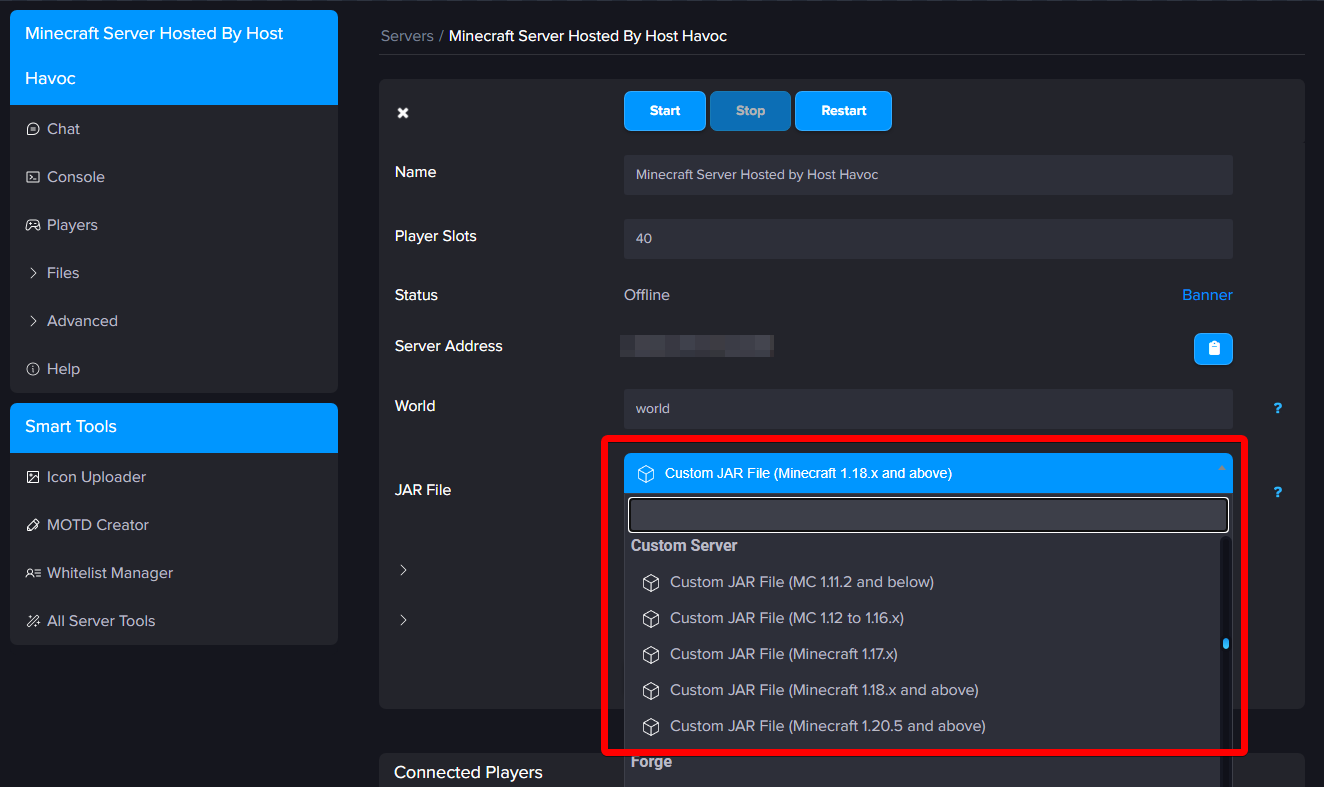The width and height of the screenshot is (1324, 787).
Task: Click the Stop server button
Action: (750, 111)
